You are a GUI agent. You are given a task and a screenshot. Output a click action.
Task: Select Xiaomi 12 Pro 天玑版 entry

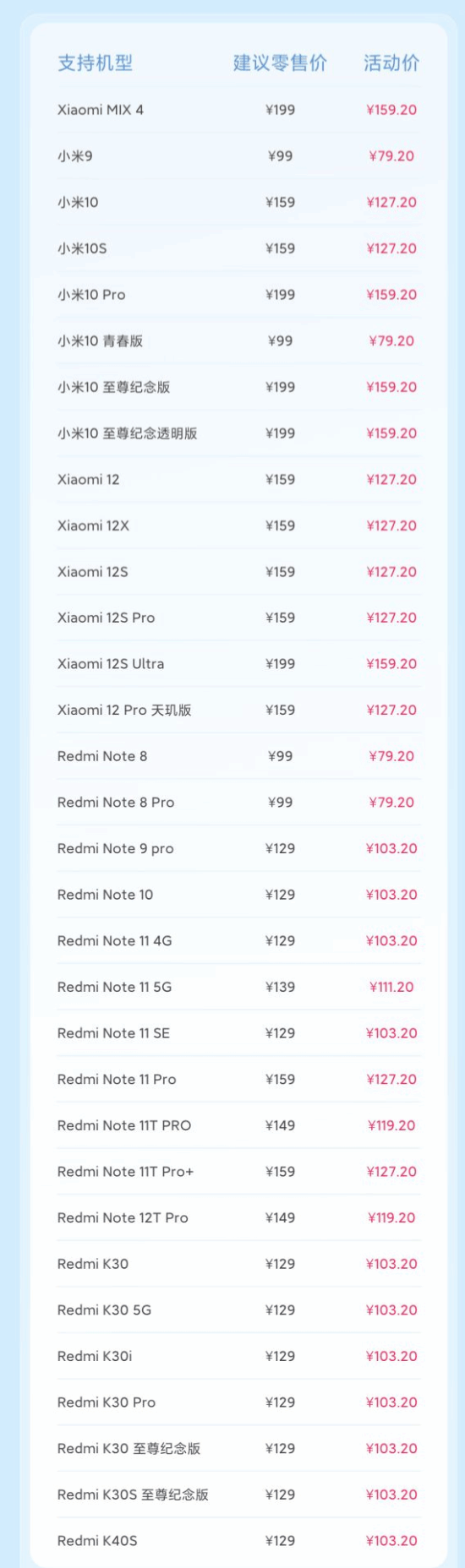point(124,710)
